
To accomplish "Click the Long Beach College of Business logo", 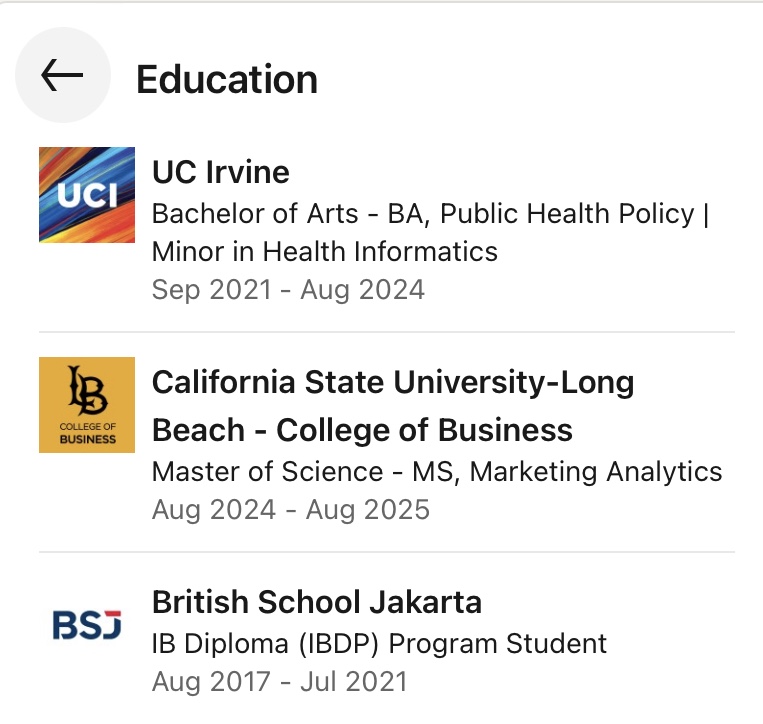I will [x=87, y=405].
